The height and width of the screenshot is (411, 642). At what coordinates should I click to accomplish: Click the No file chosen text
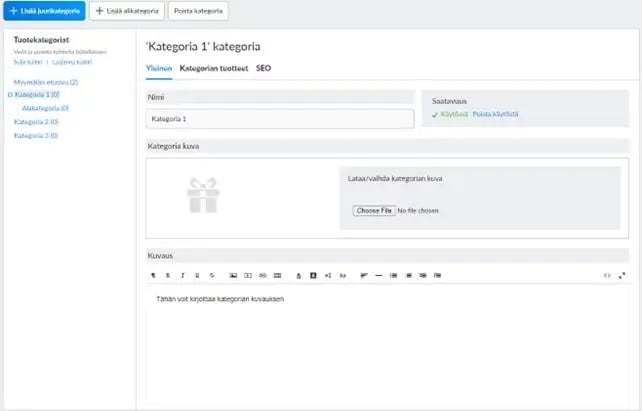[418, 211]
